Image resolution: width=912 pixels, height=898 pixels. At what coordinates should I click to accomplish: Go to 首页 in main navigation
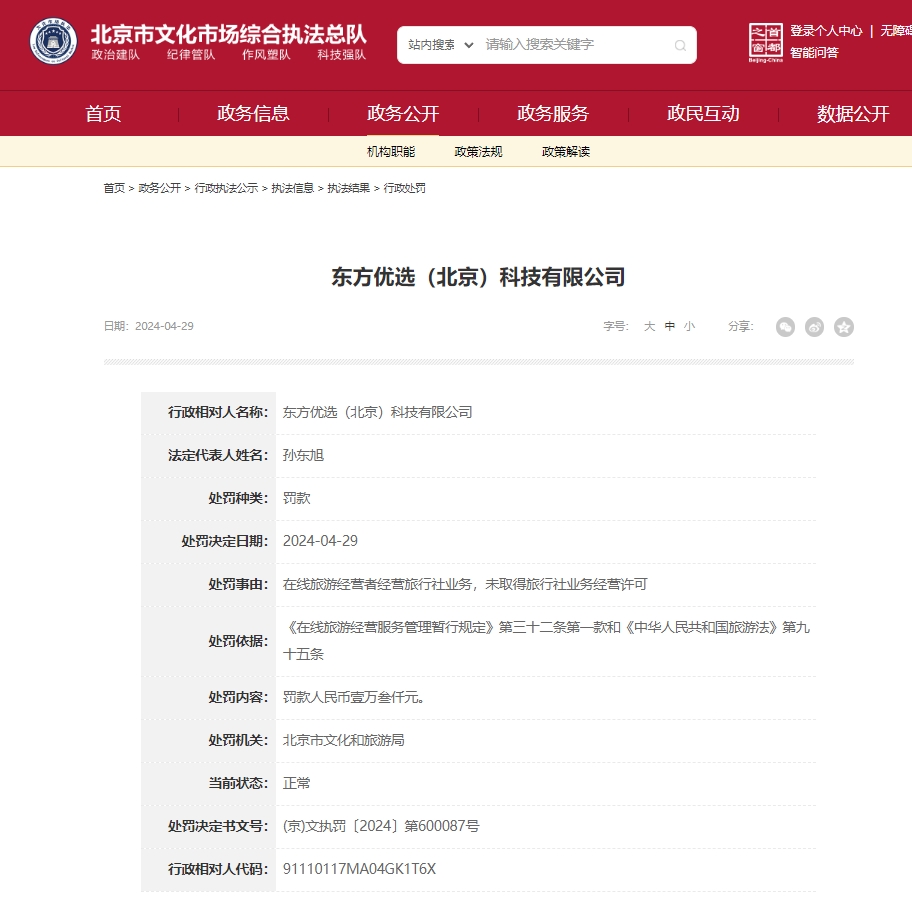(x=104, y=113)
